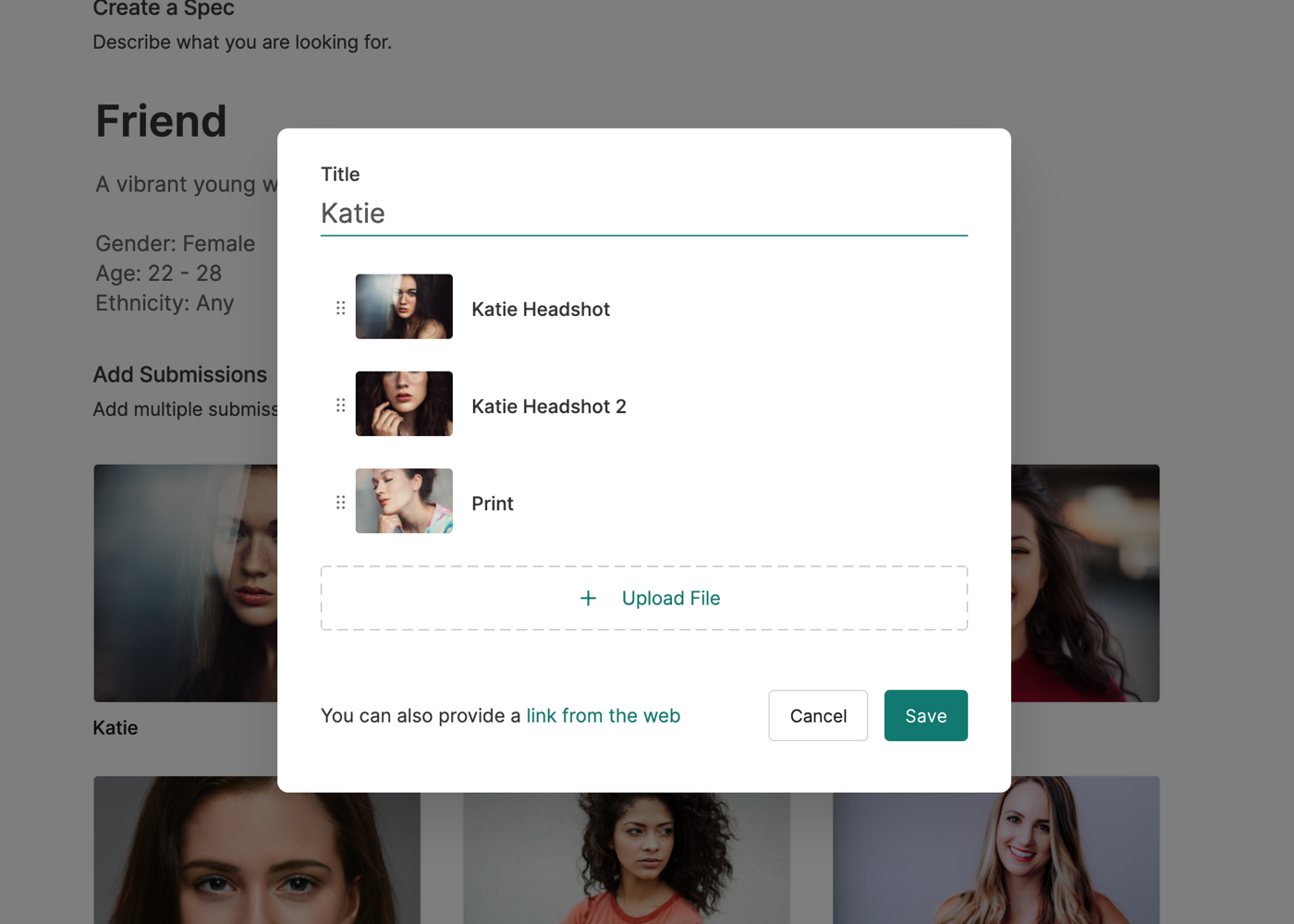Click the Upload File text

point(670,599)
